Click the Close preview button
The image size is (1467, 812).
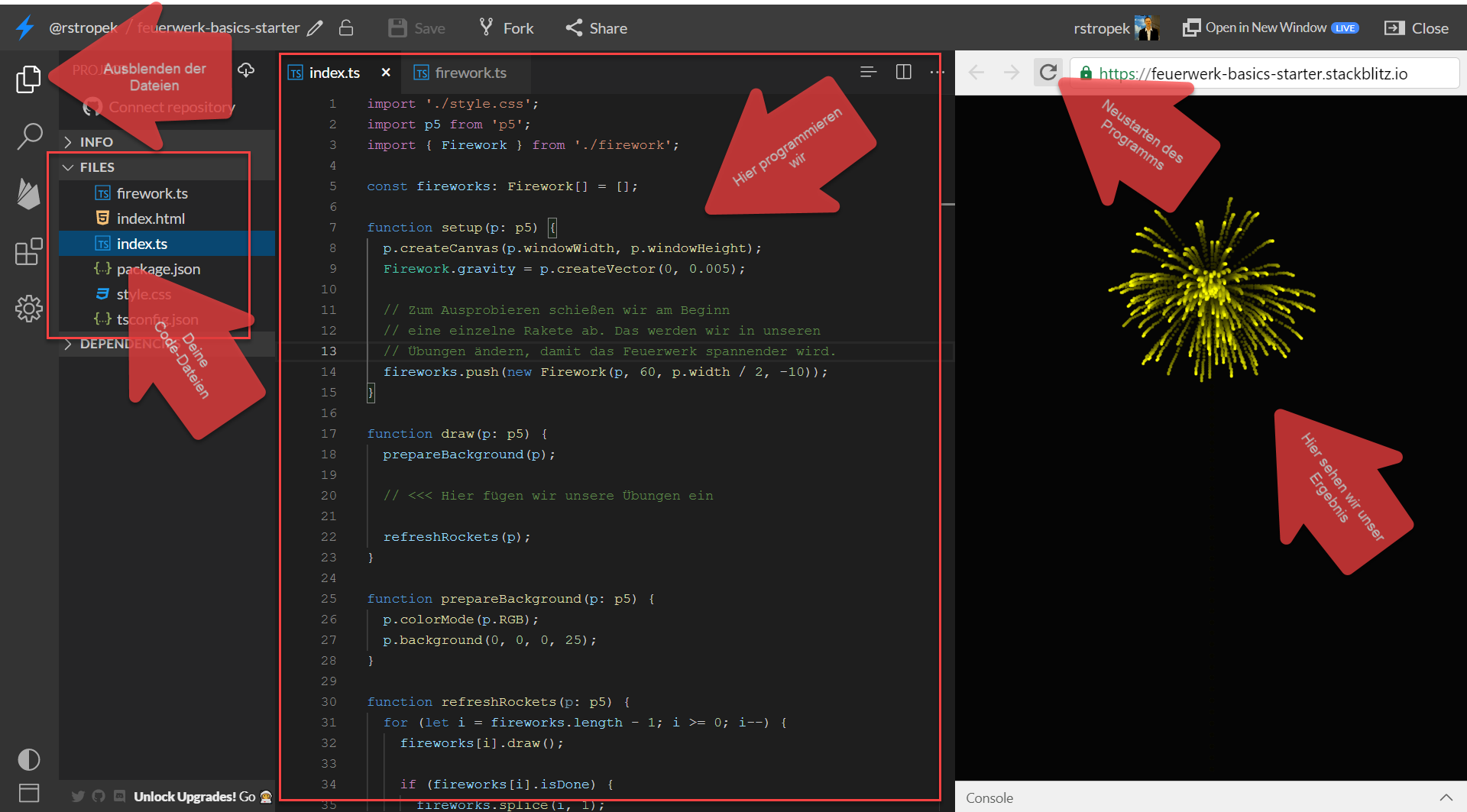pos(1417,28)
